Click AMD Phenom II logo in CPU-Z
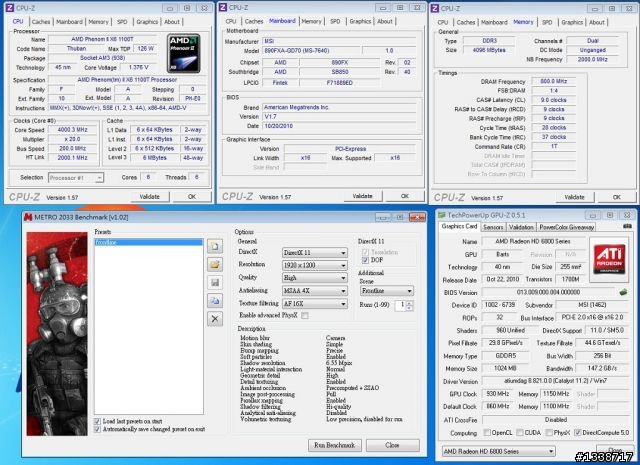Viewport: 640px width, 465px height. coord(184,53)
